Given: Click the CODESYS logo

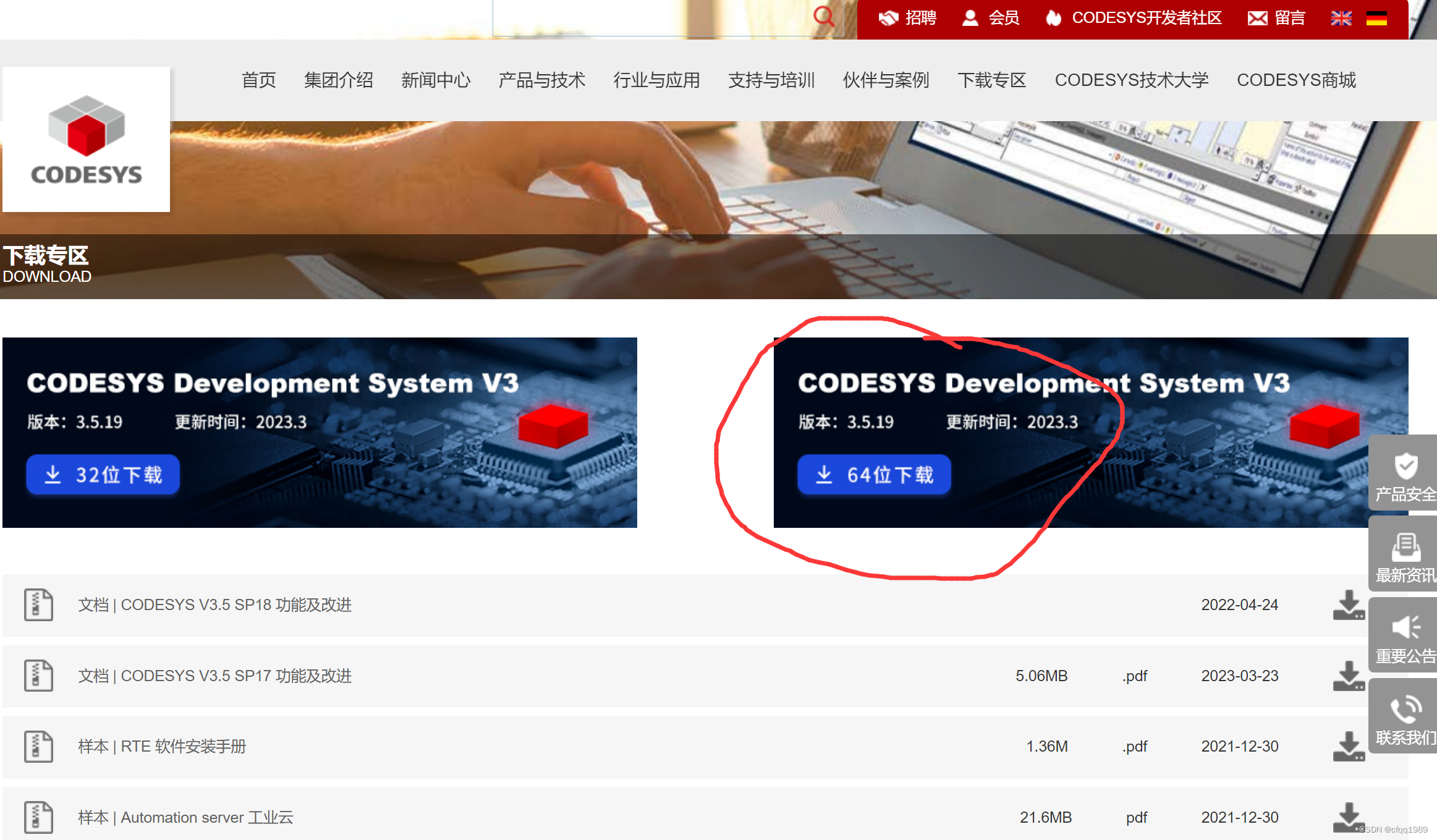Looking at the screenshot, I should 87,140.
